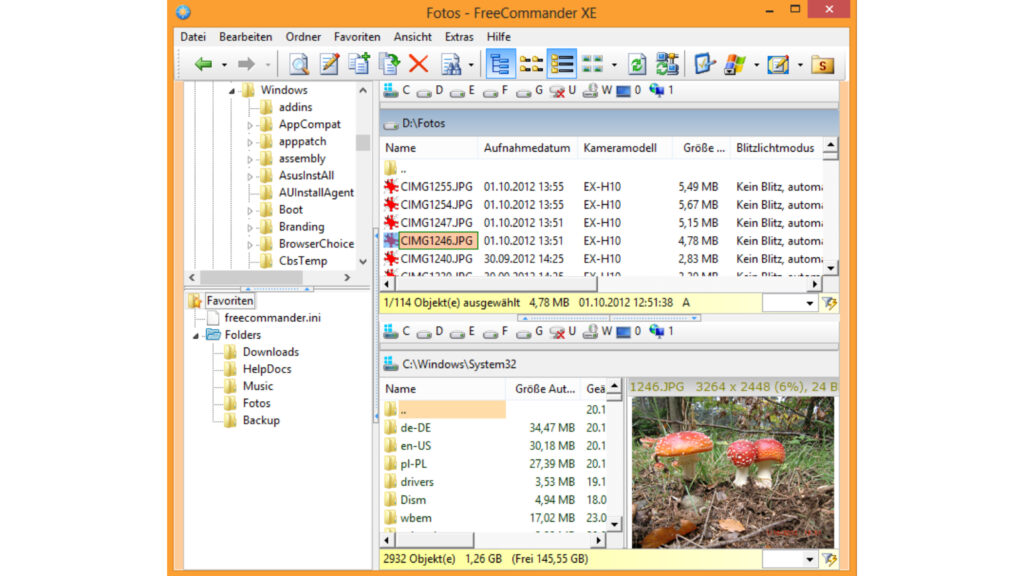Select drive F in bottom panel

tap(496, 332)
